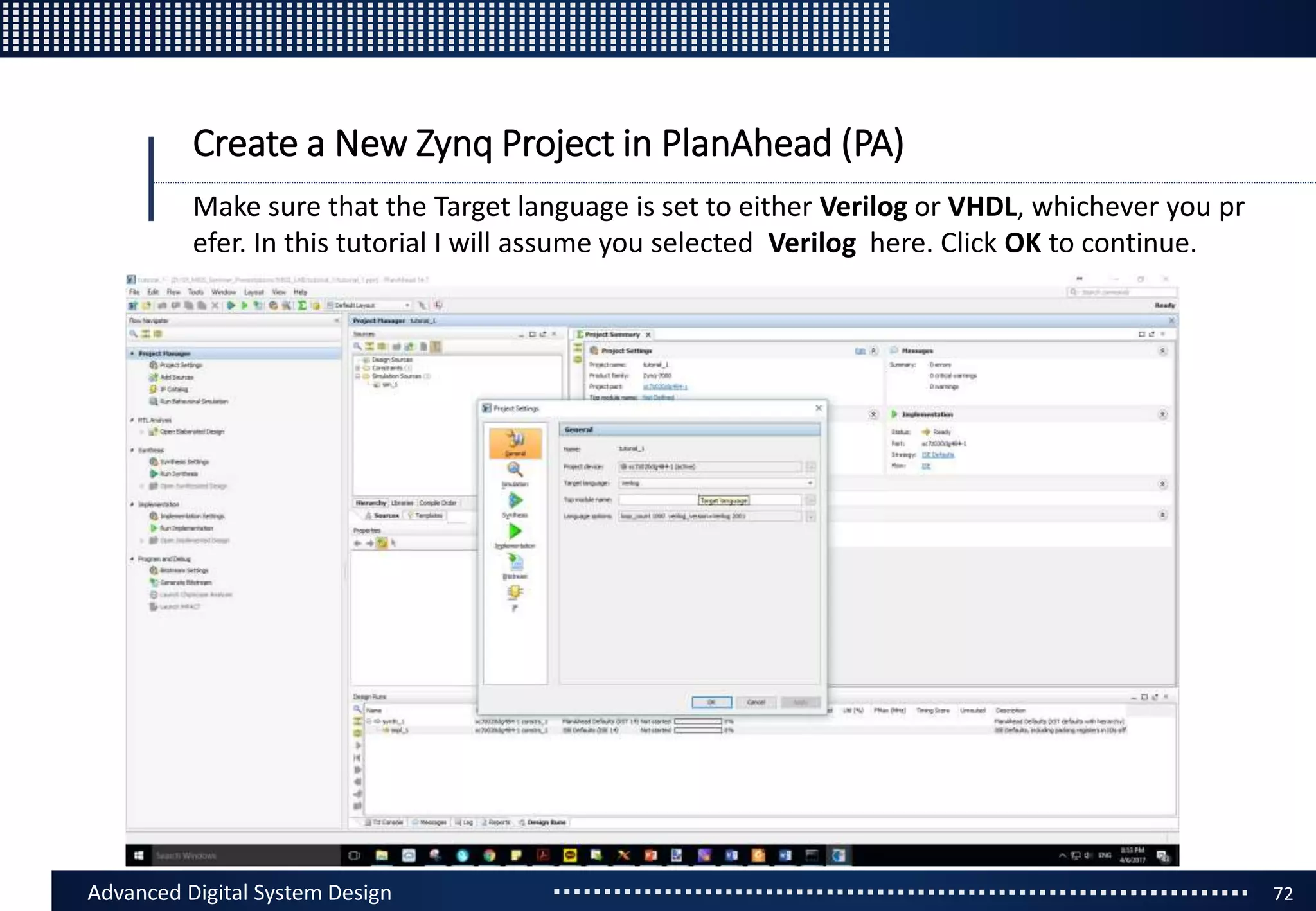Click search icon in Design Runs panel
Screen dimensions: 1316x911
[357, 709]
